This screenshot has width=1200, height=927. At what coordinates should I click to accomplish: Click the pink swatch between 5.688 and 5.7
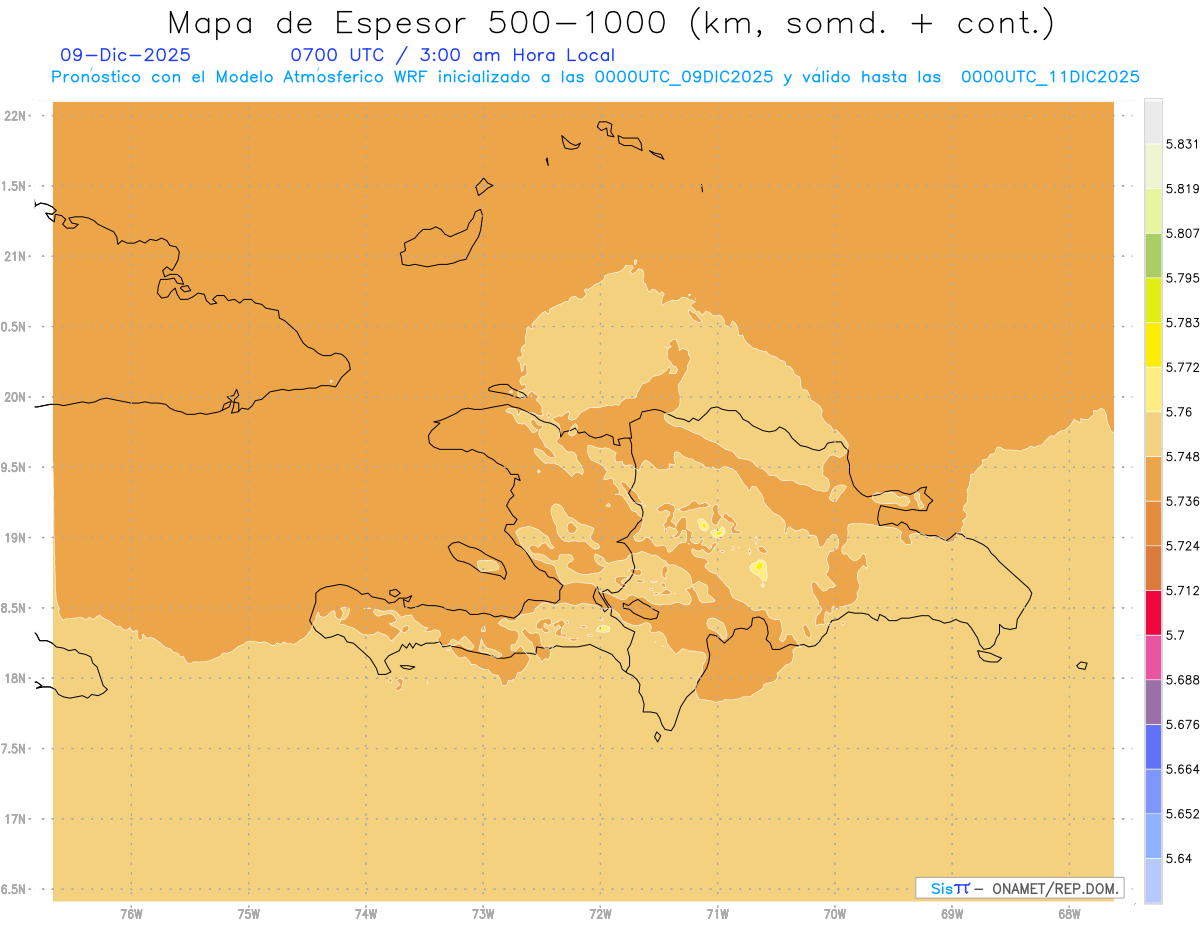pos(1153,657)
